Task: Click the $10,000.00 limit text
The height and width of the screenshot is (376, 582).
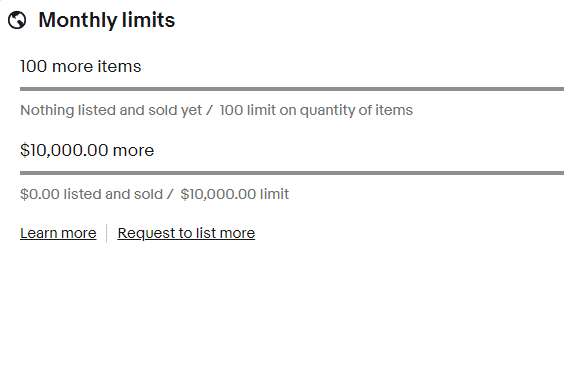Action: pos(235,194)
